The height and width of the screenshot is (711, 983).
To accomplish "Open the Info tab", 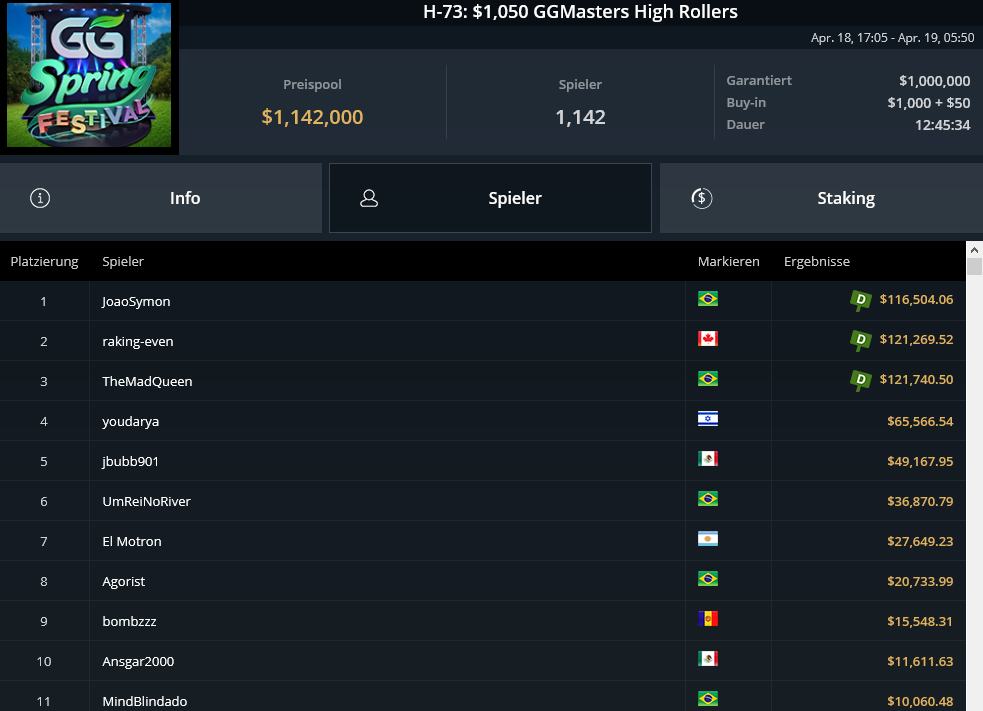I will pos(160,198).
